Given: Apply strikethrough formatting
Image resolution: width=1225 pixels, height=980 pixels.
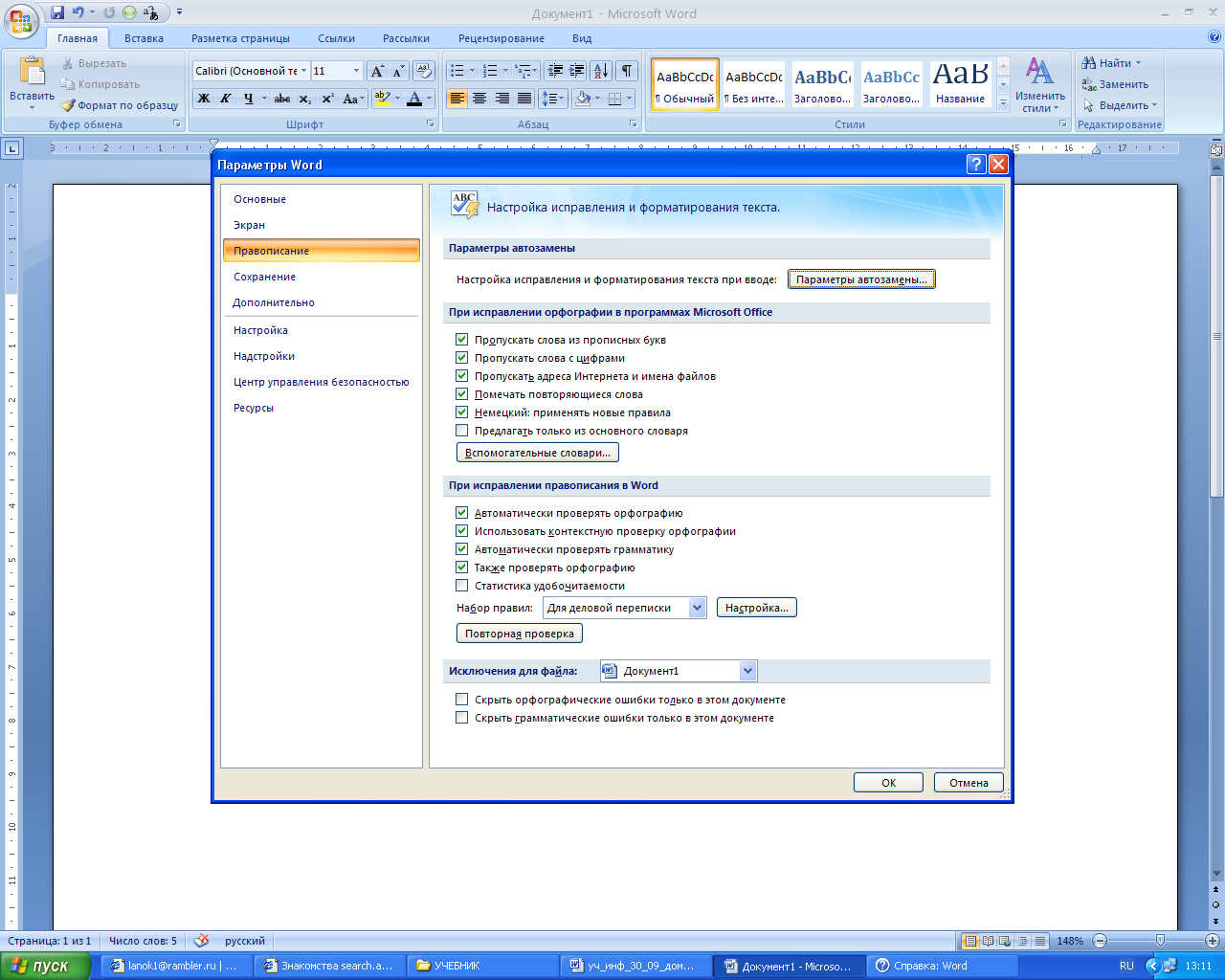Looking at the screenshot, I should click(x=282, y=99).
